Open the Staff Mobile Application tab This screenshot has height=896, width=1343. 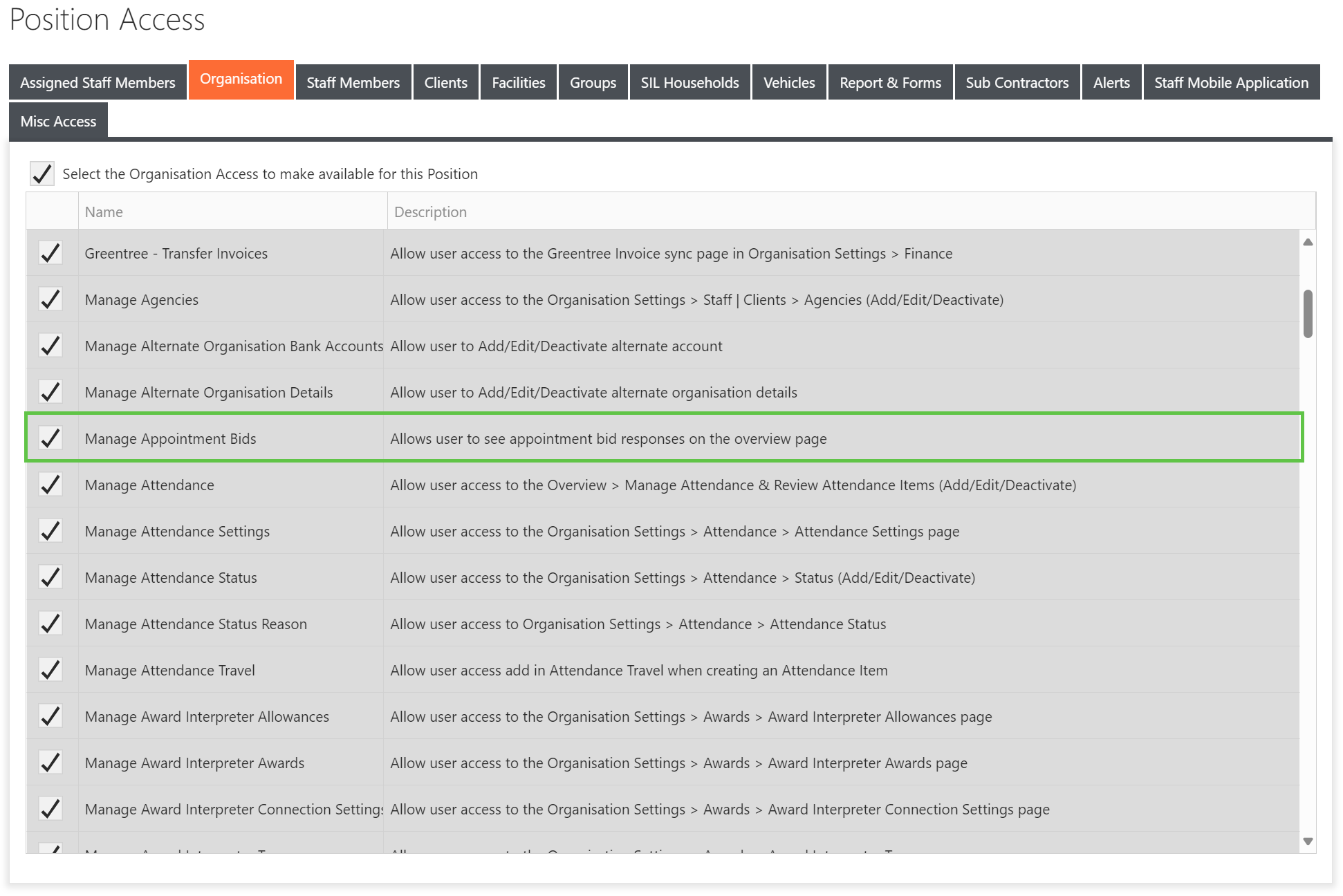tap(1232, 82)
